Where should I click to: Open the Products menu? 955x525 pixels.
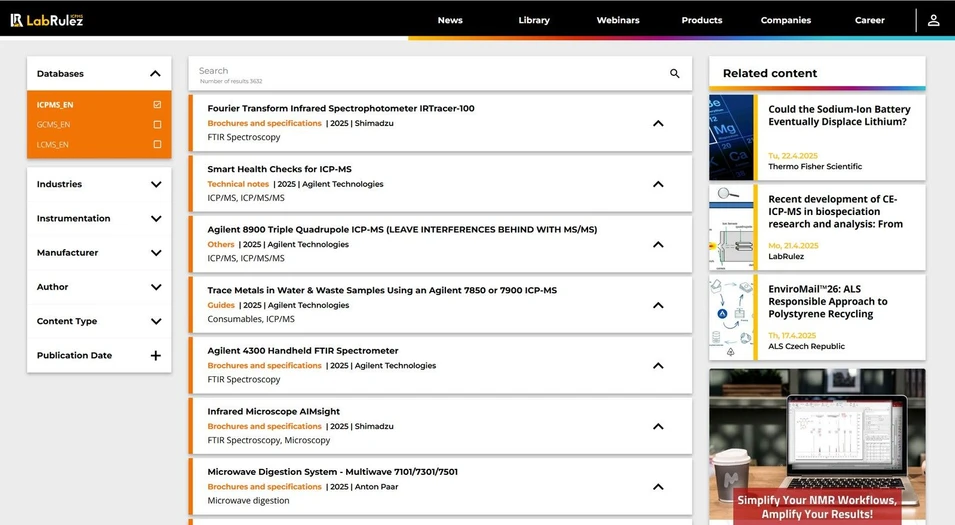click(x=702, y=20)
